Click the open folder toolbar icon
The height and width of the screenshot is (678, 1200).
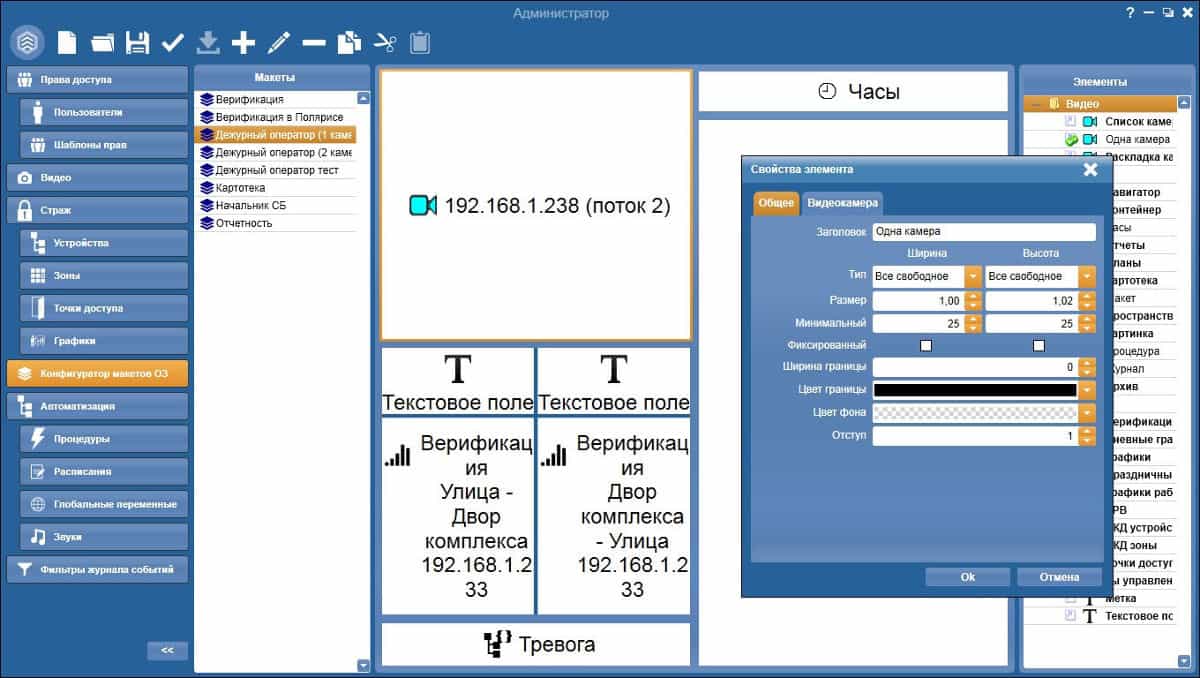click(x=102, y=43)
